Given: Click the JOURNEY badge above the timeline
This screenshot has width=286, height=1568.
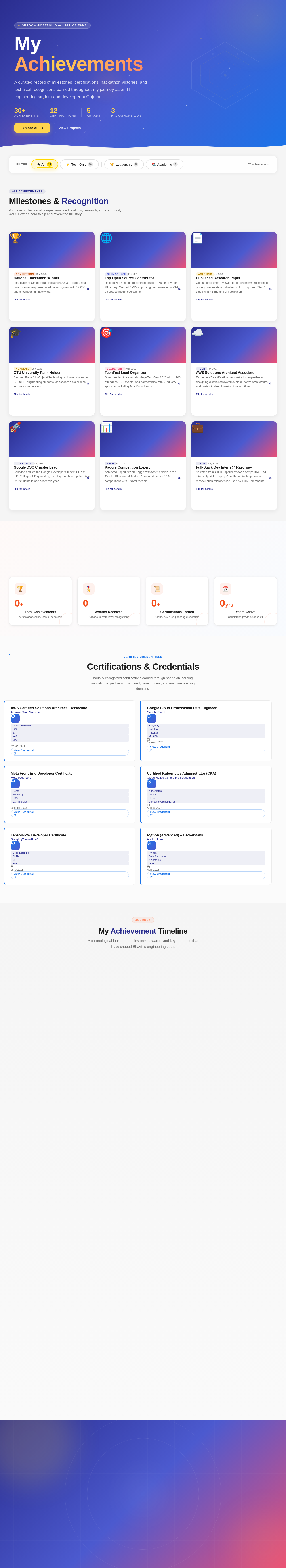Looking at the screenshot, I should 143,920.
